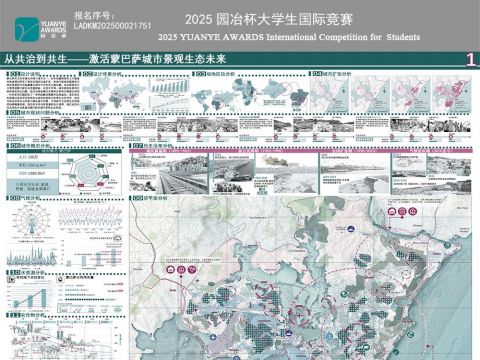This screenshot has width=480, height=360.
Task: Click the wind rose diagram in section 09
Action: pyautogui.click(x=32, y=220)
